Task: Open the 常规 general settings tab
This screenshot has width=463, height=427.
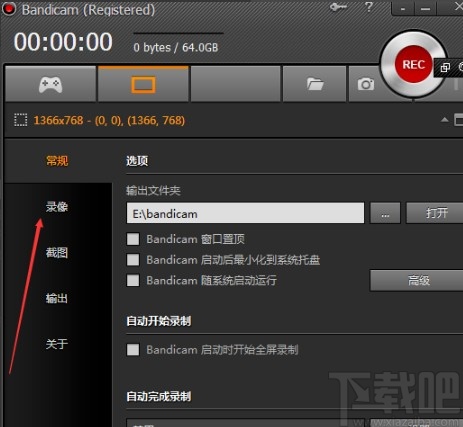Action: (57, 161)
